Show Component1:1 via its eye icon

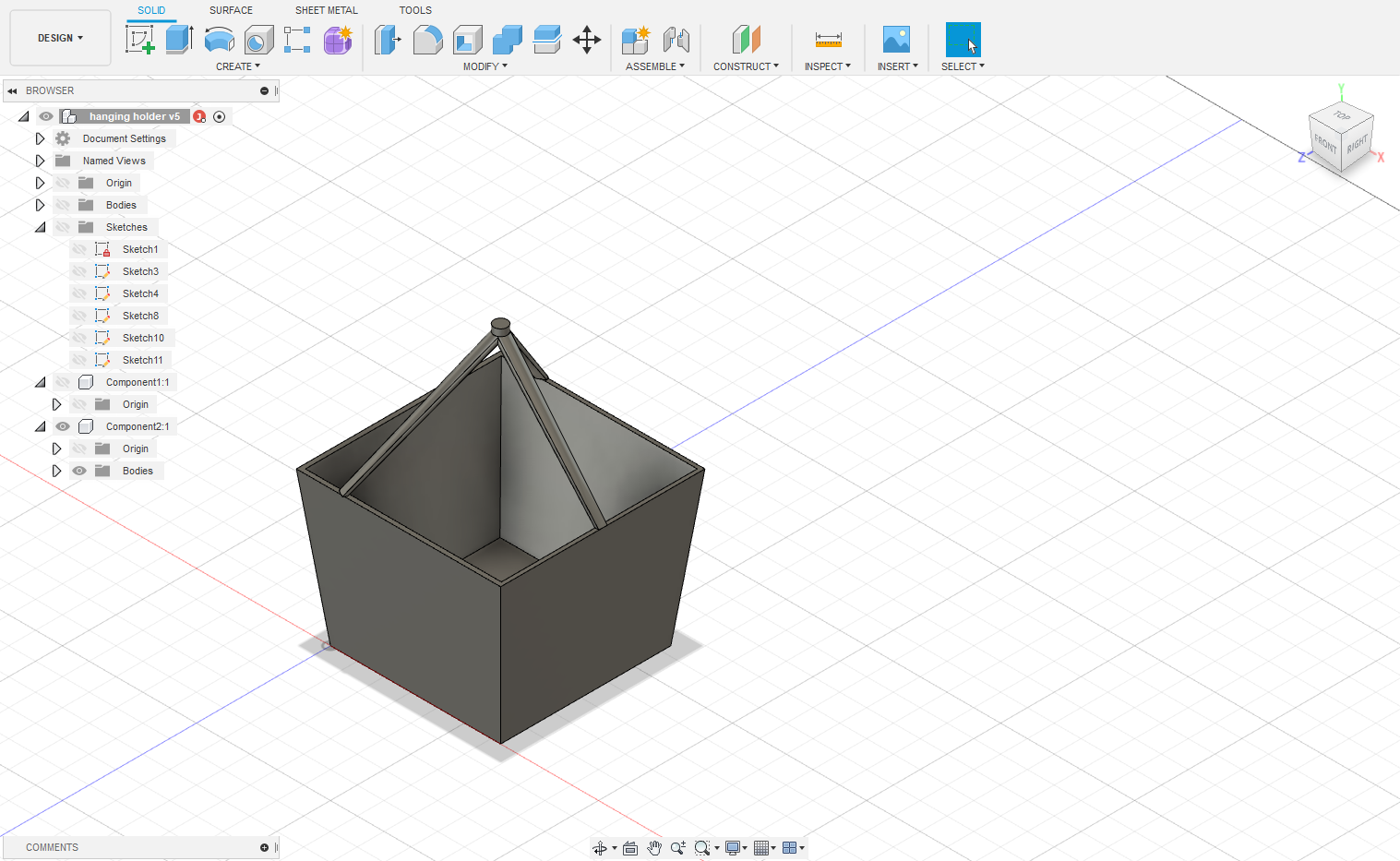click(63, 382)
